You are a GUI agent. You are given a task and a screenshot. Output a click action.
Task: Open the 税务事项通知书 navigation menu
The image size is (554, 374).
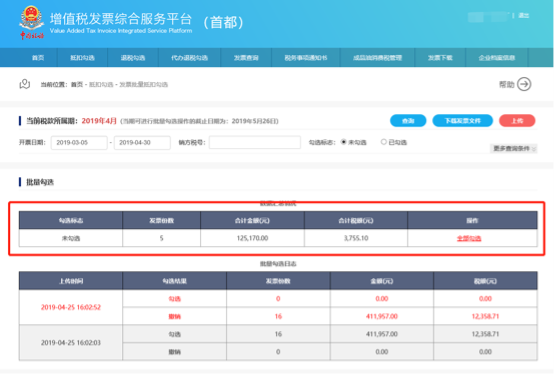[306, 58]
